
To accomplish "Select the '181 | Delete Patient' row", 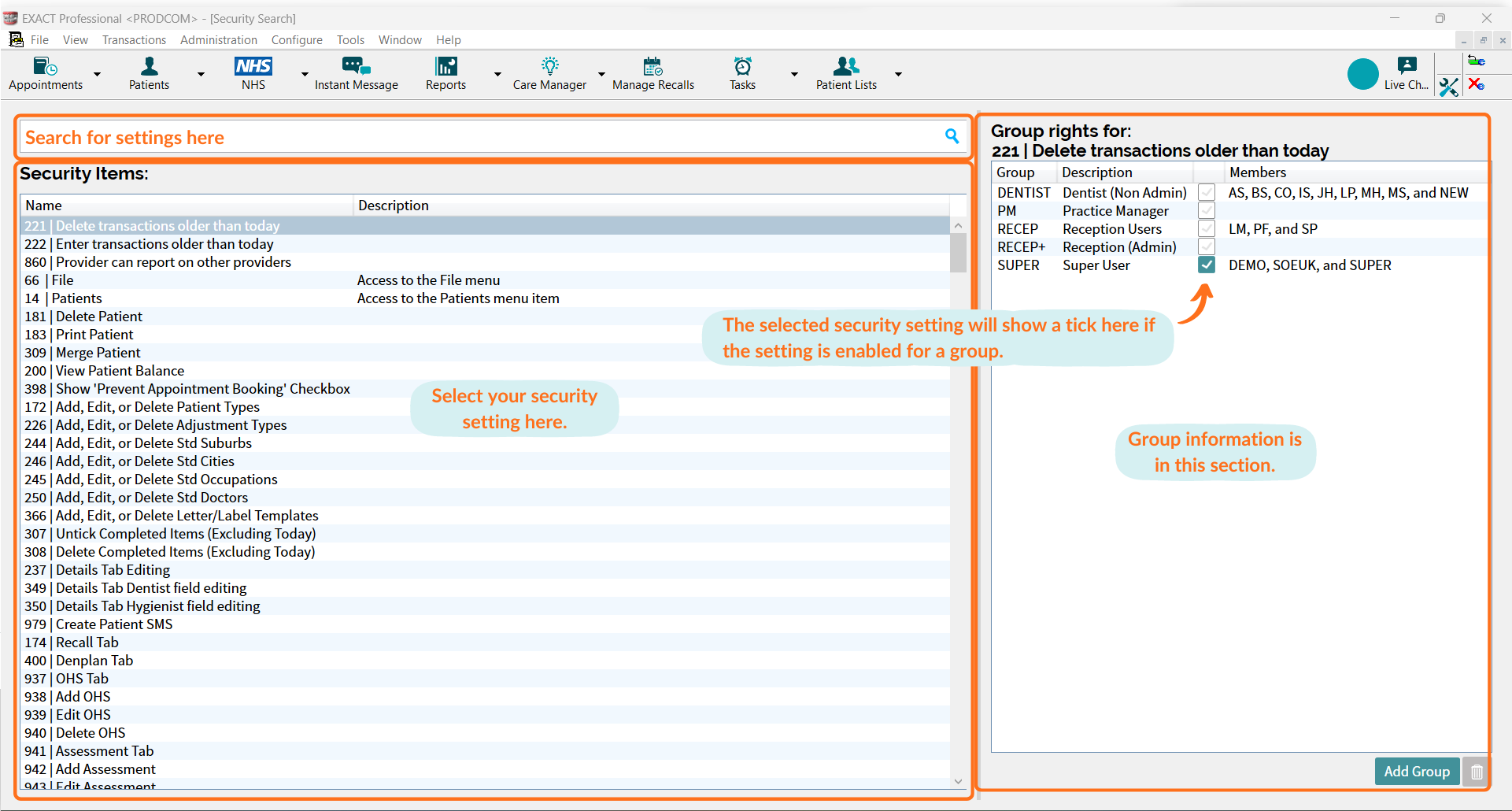I will (x=485, y=317).
